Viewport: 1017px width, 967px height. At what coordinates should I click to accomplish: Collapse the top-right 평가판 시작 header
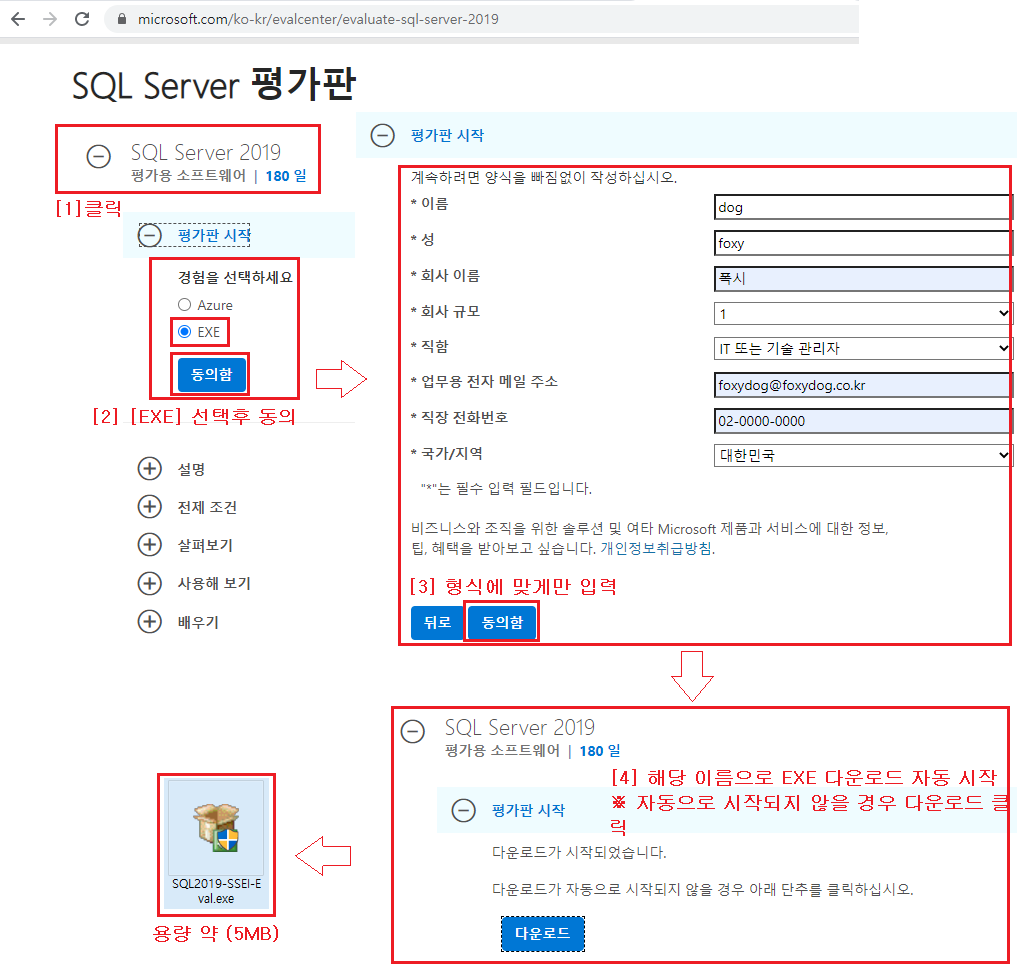coord(382,136)
